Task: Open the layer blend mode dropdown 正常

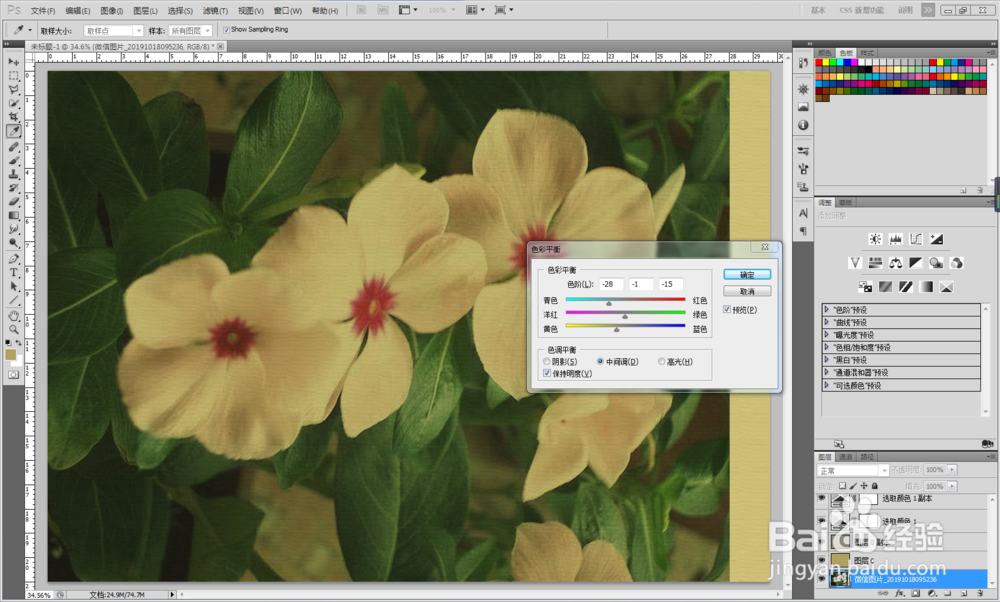Action: (x=853, y=470)
